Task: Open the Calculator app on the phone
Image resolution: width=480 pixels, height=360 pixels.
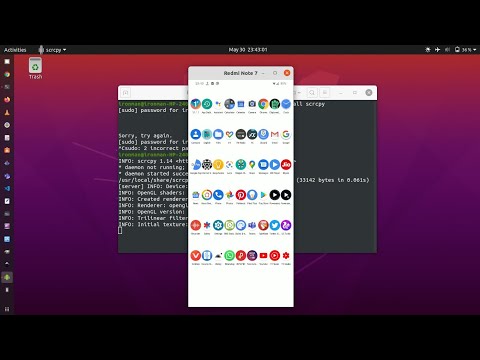Action: click(x=229, y=104)
